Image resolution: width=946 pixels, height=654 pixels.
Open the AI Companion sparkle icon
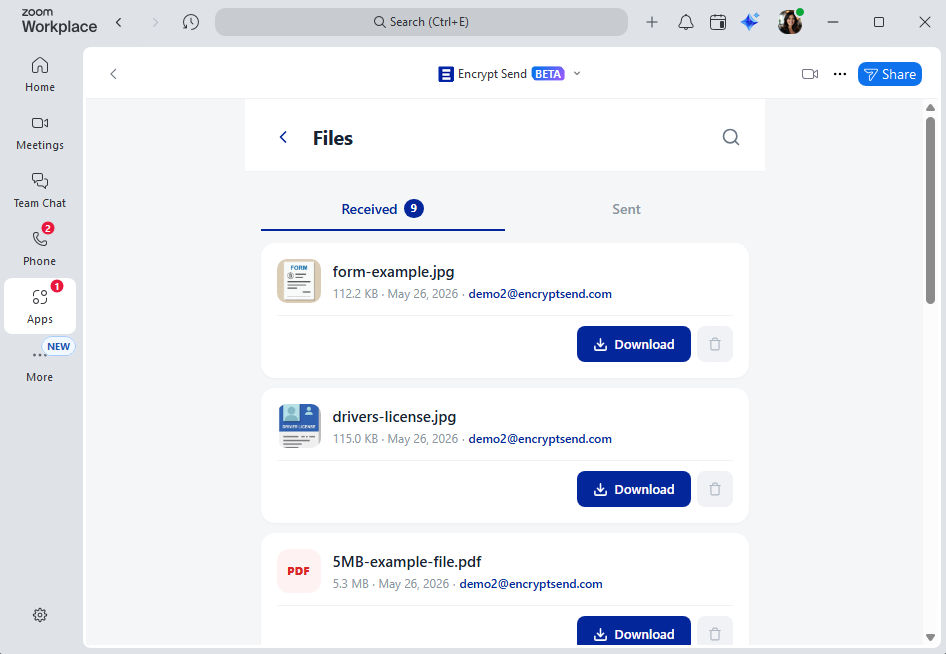tap(750, 22)
